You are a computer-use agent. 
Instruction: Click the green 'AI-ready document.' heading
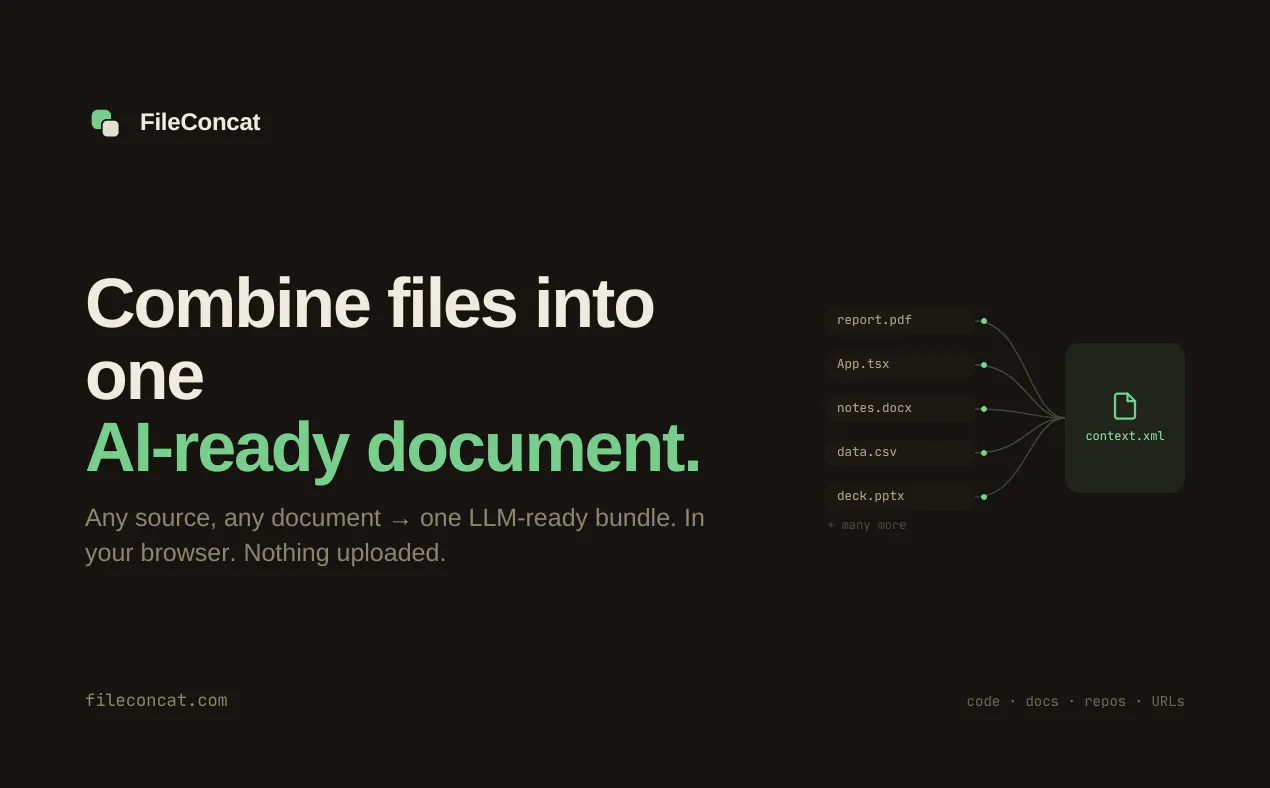coord(393,447)
